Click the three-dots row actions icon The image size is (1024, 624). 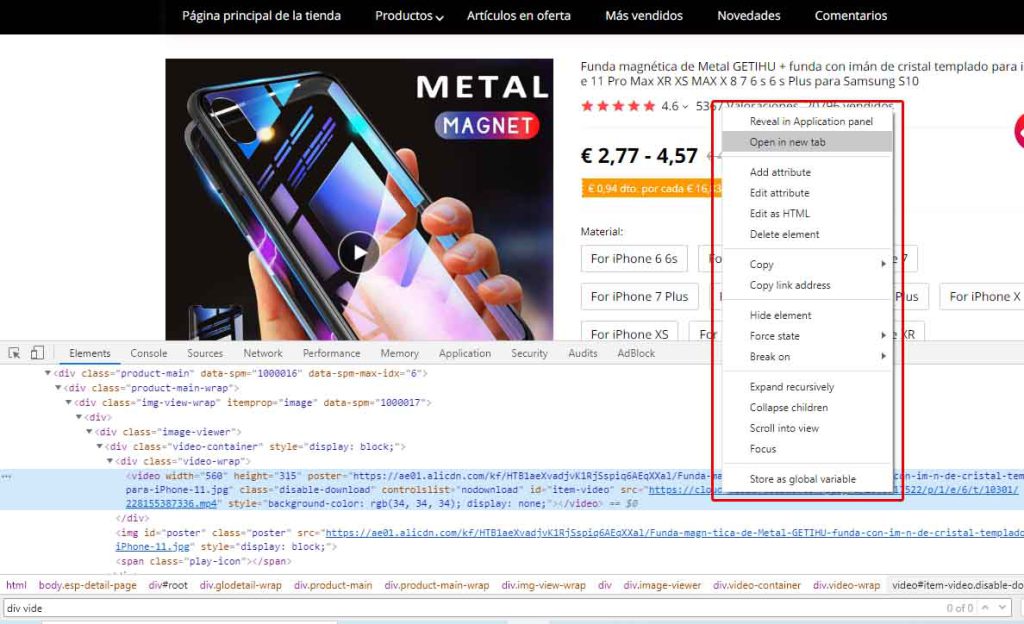coord(7,476)
